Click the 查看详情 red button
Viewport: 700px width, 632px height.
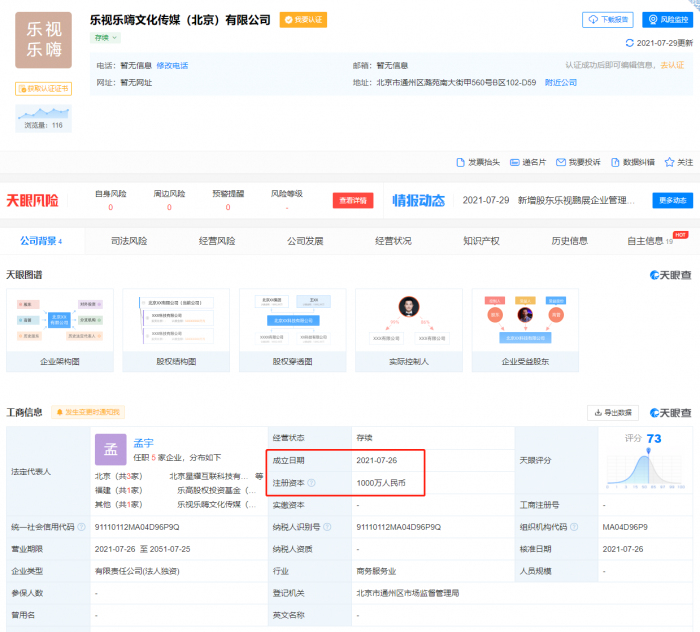coord(353,200)
